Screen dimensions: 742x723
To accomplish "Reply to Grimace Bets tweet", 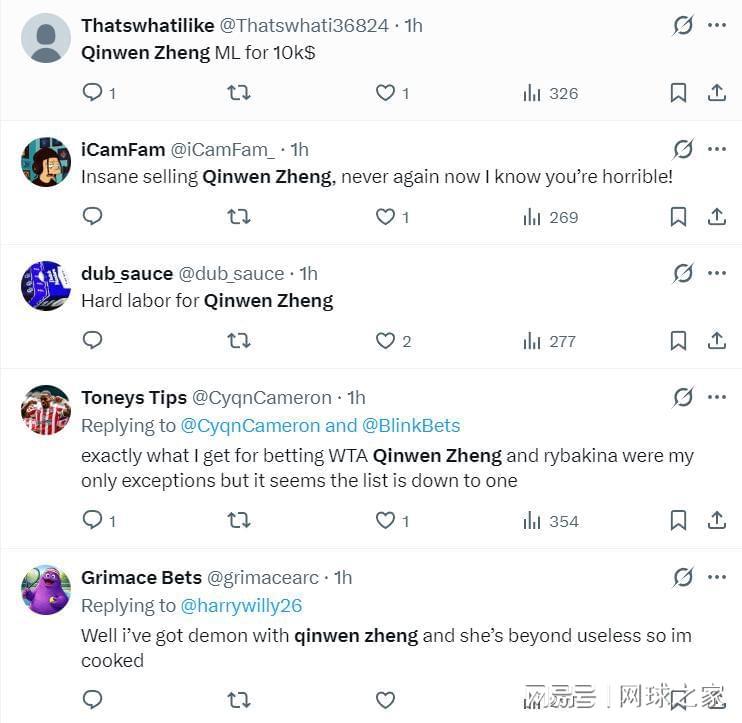I will point(92,699).
